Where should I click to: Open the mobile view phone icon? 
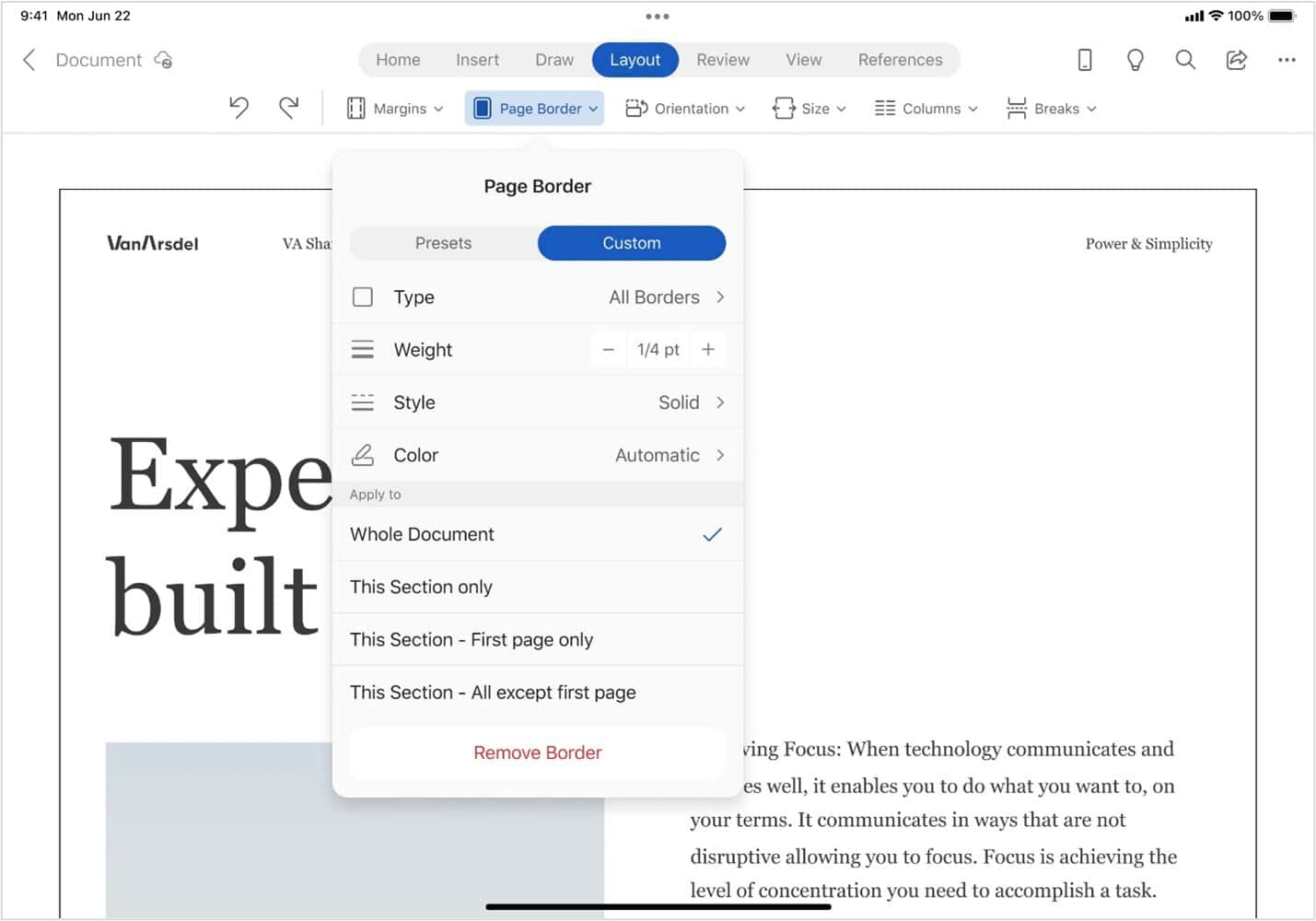[1085, 60]
